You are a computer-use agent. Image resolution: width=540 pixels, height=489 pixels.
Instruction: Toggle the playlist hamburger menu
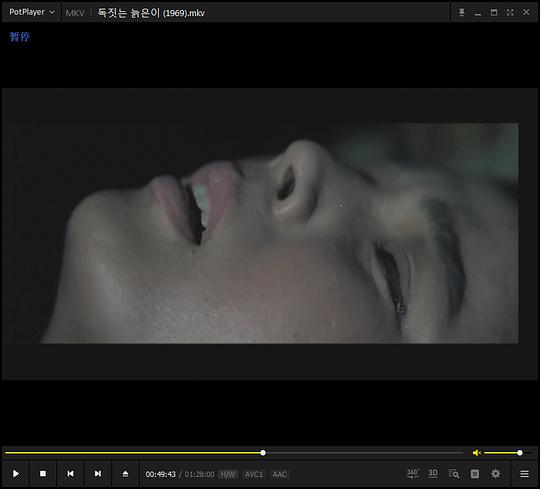(x=525, y=474)
